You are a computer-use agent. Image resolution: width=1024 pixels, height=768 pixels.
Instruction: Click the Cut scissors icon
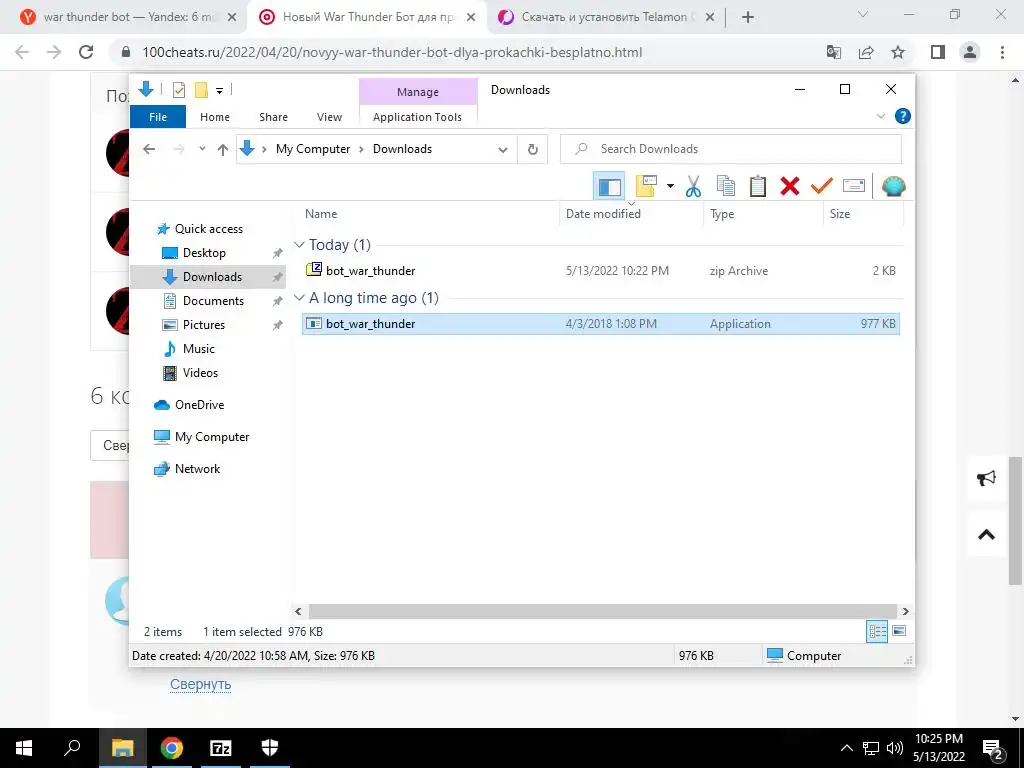click(x=693, y=187)
